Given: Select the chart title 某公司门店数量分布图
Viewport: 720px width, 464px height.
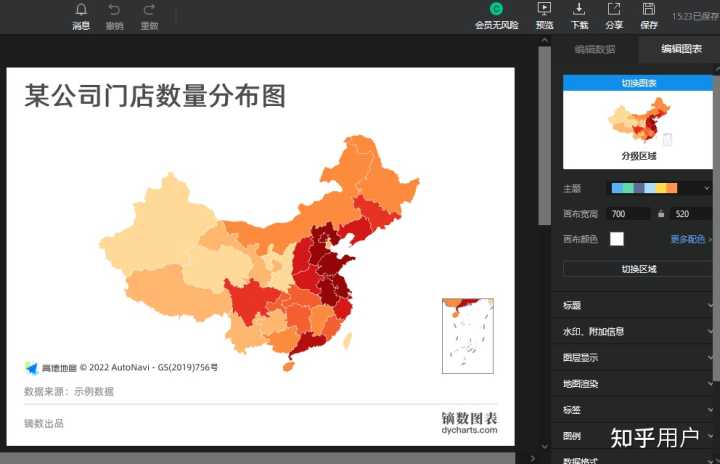Looking at the screenshot, I should [155, 96].
